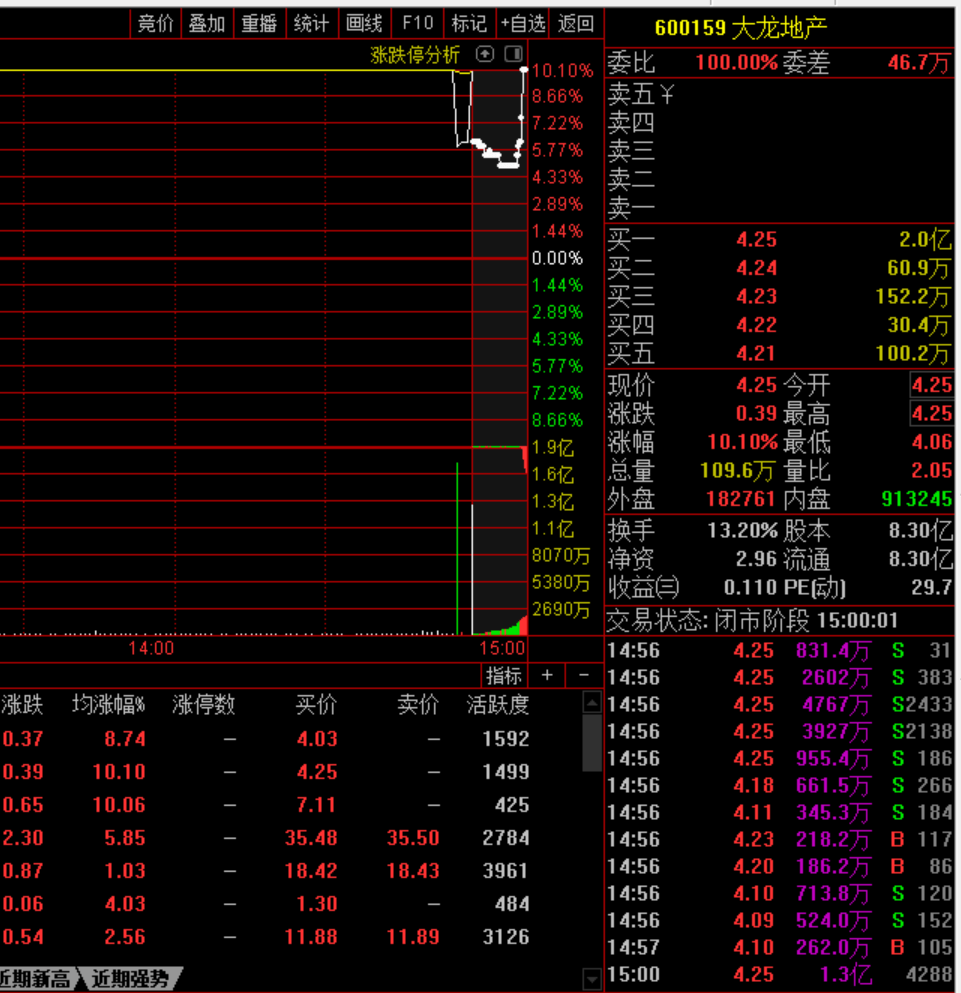Image resolution: width=961 pixels, height=993 pixels.
Task: Select the 叠加 overlay function
Action: tap(207, 22)
